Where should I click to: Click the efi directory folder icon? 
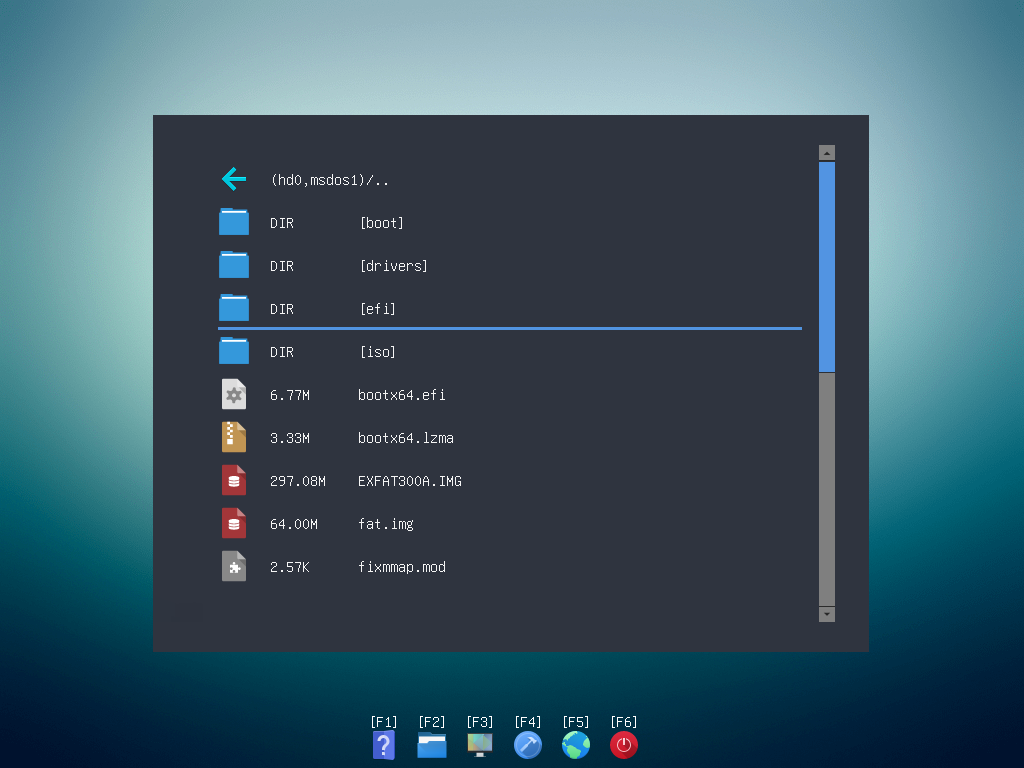click(234, 308)
